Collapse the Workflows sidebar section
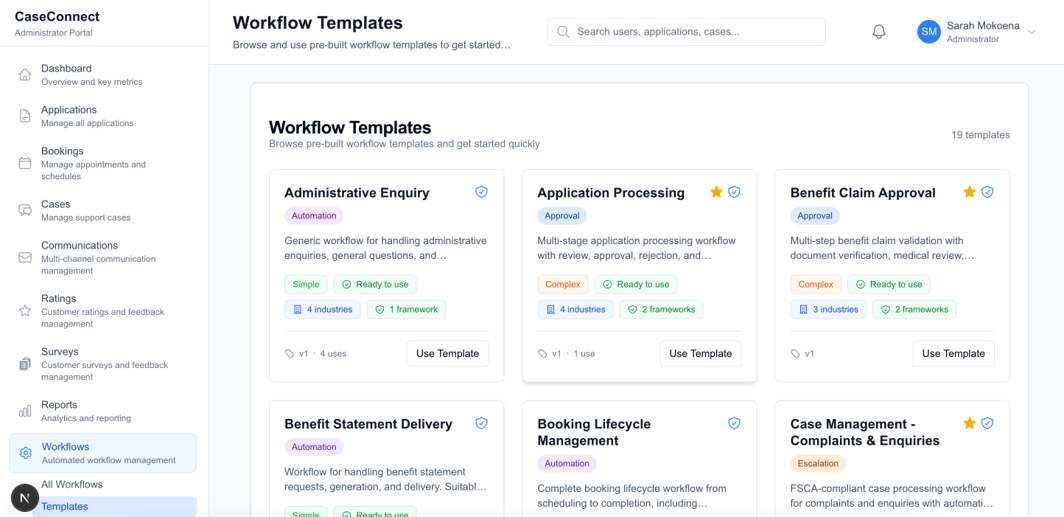This screenshot has width=1064, height=517. 102,453
